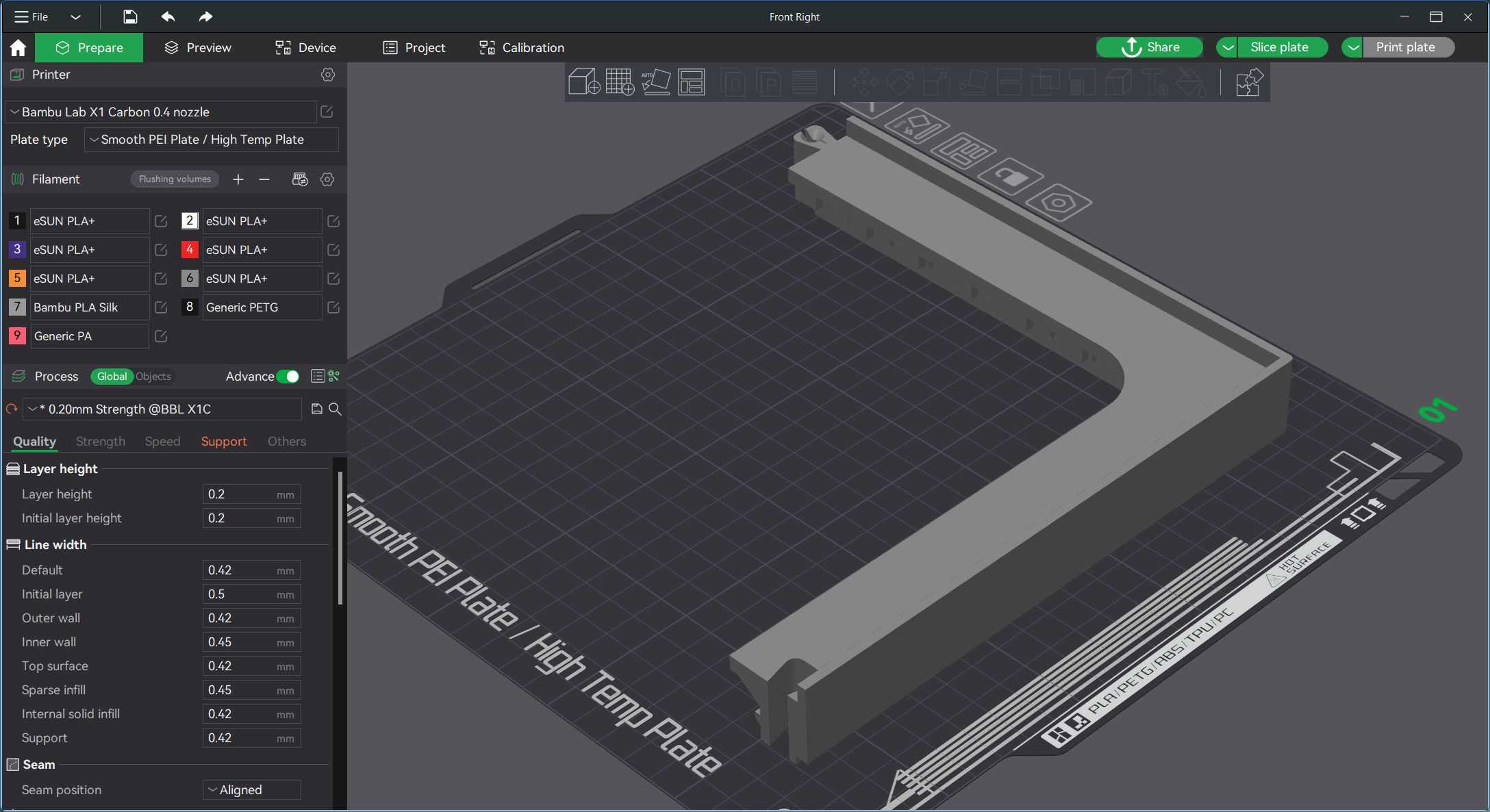Click the Slice plate button
The image size is (1490, 812).
click(x=1279, y=47)
